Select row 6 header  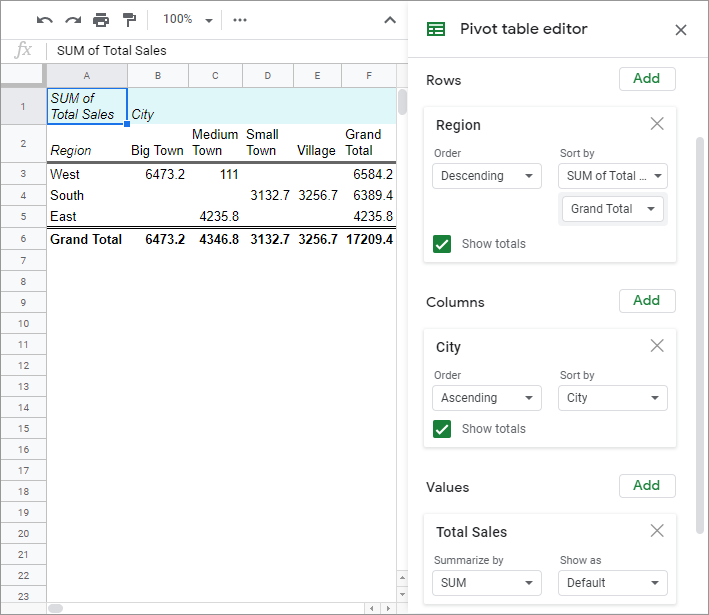pyautogui.click(x=23, y=239)
